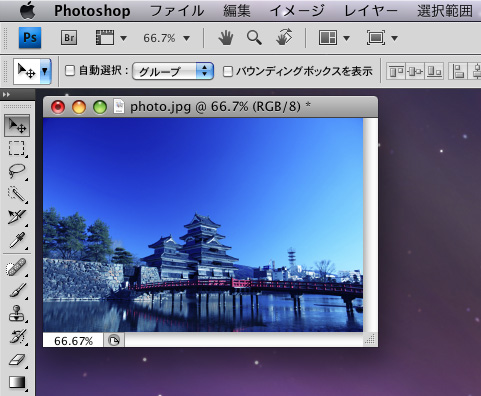Viewport: 481px width, 396px height.
Task: Click the castle photo canvas
Action: tap(203, 225)
